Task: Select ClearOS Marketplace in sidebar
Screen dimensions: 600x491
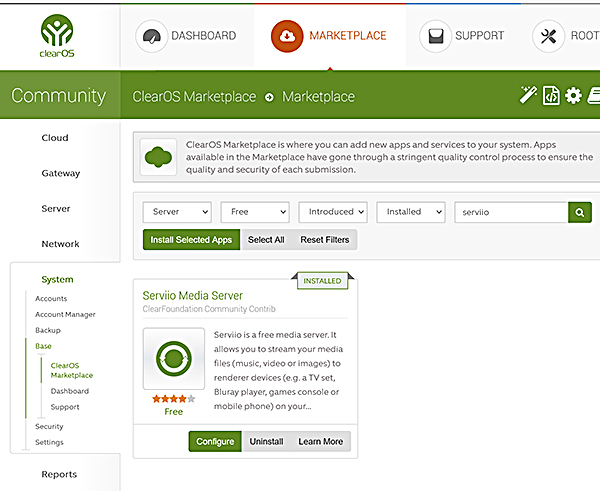Action: (x=72, y=370)
